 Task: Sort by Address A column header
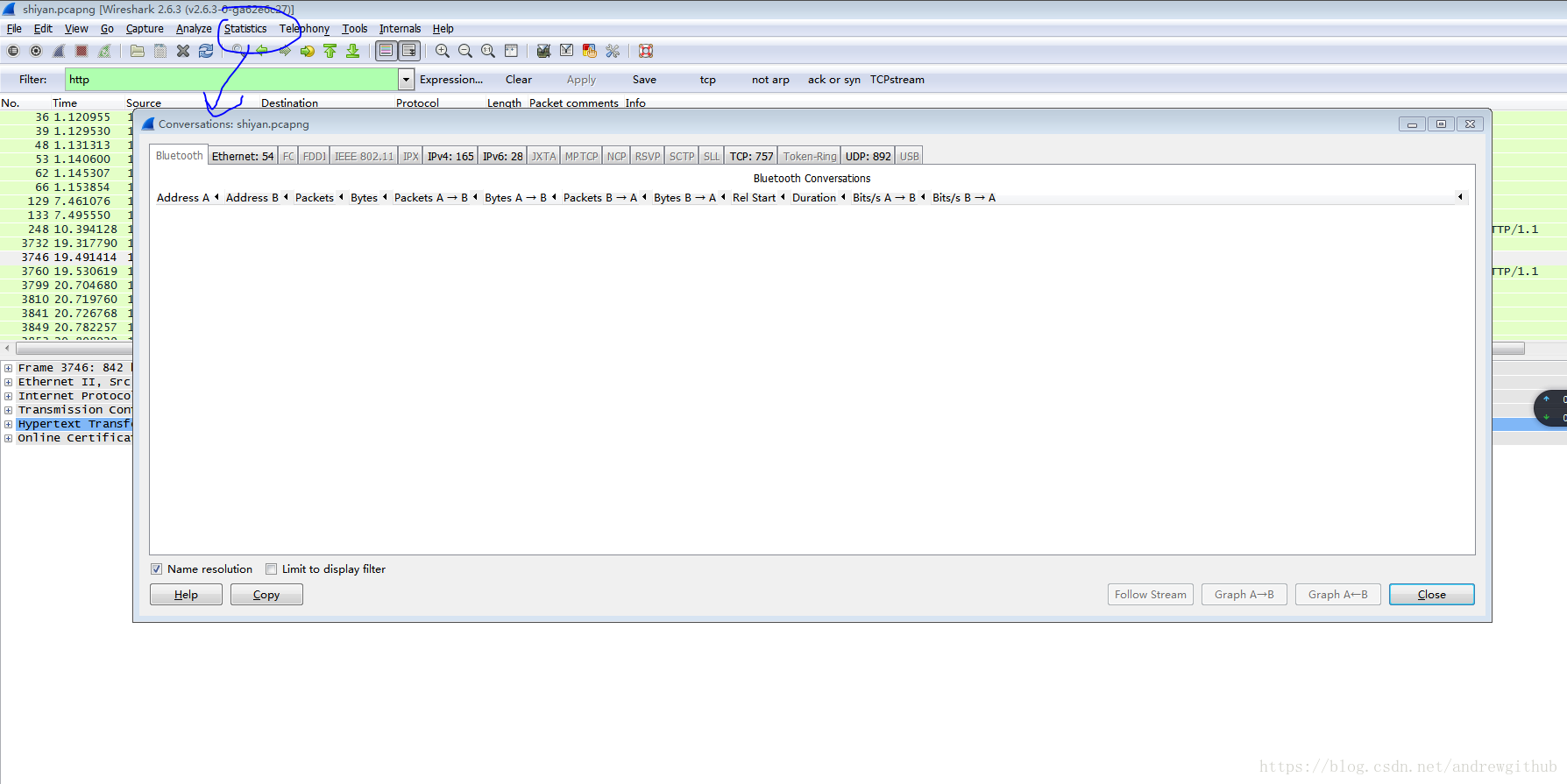tap(183, 198)
